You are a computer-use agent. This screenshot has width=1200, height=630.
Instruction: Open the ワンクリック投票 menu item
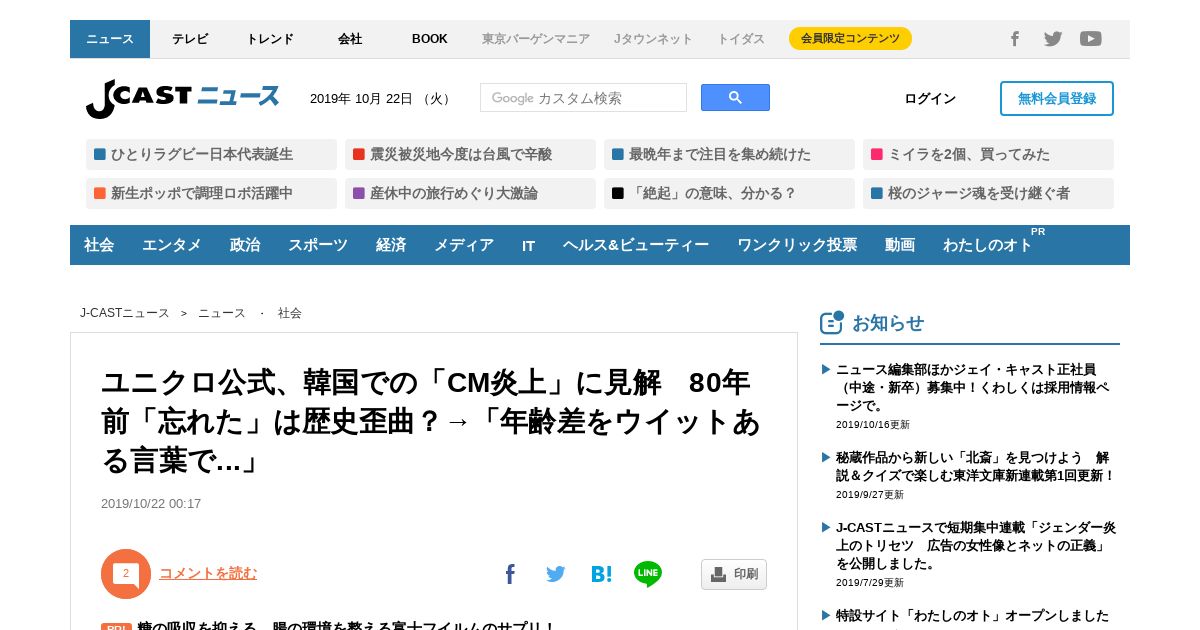coord(797,245)
